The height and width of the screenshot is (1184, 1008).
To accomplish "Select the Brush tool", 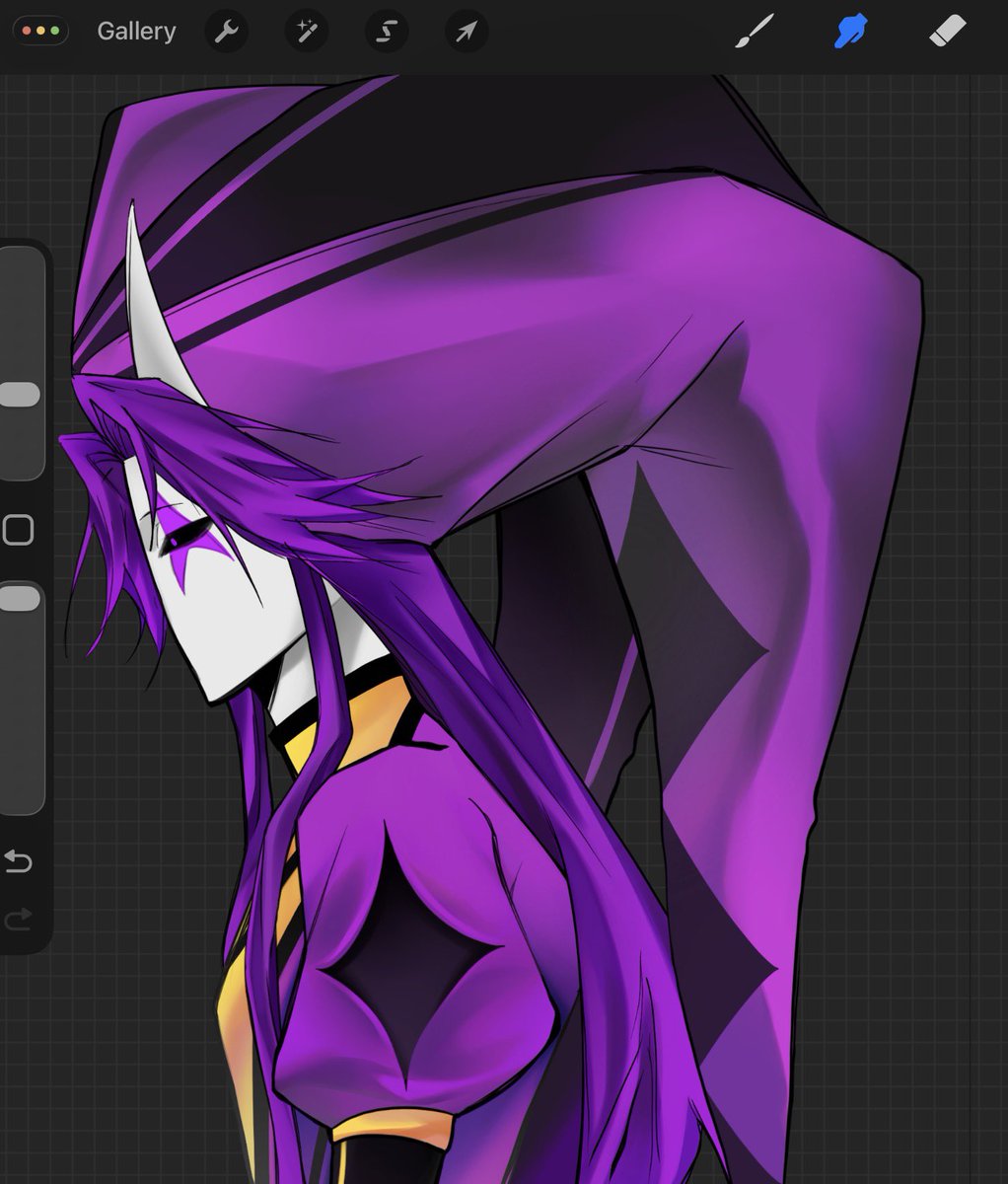I will [755, 32].
